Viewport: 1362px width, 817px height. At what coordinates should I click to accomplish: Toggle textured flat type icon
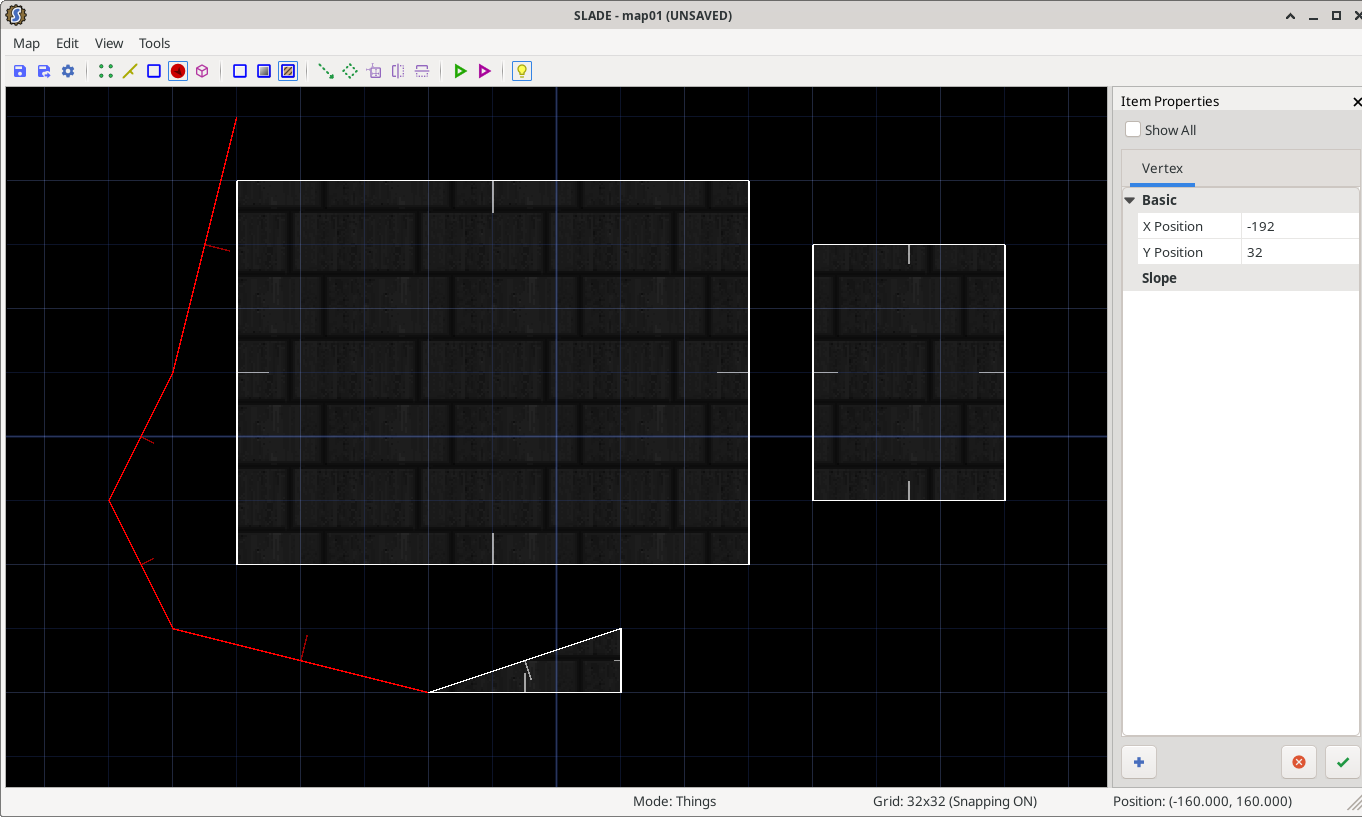coord(288,71)
